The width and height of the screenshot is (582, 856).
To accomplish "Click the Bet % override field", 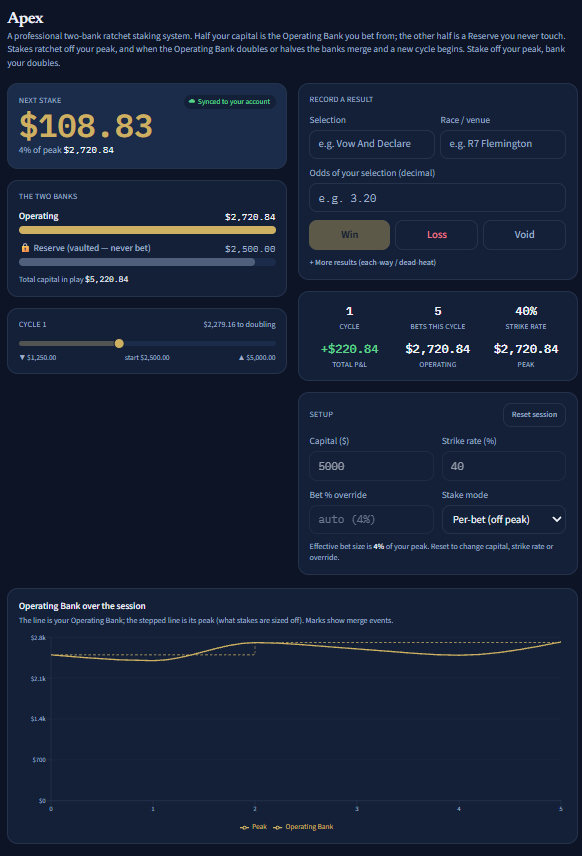I will point(371,519).
